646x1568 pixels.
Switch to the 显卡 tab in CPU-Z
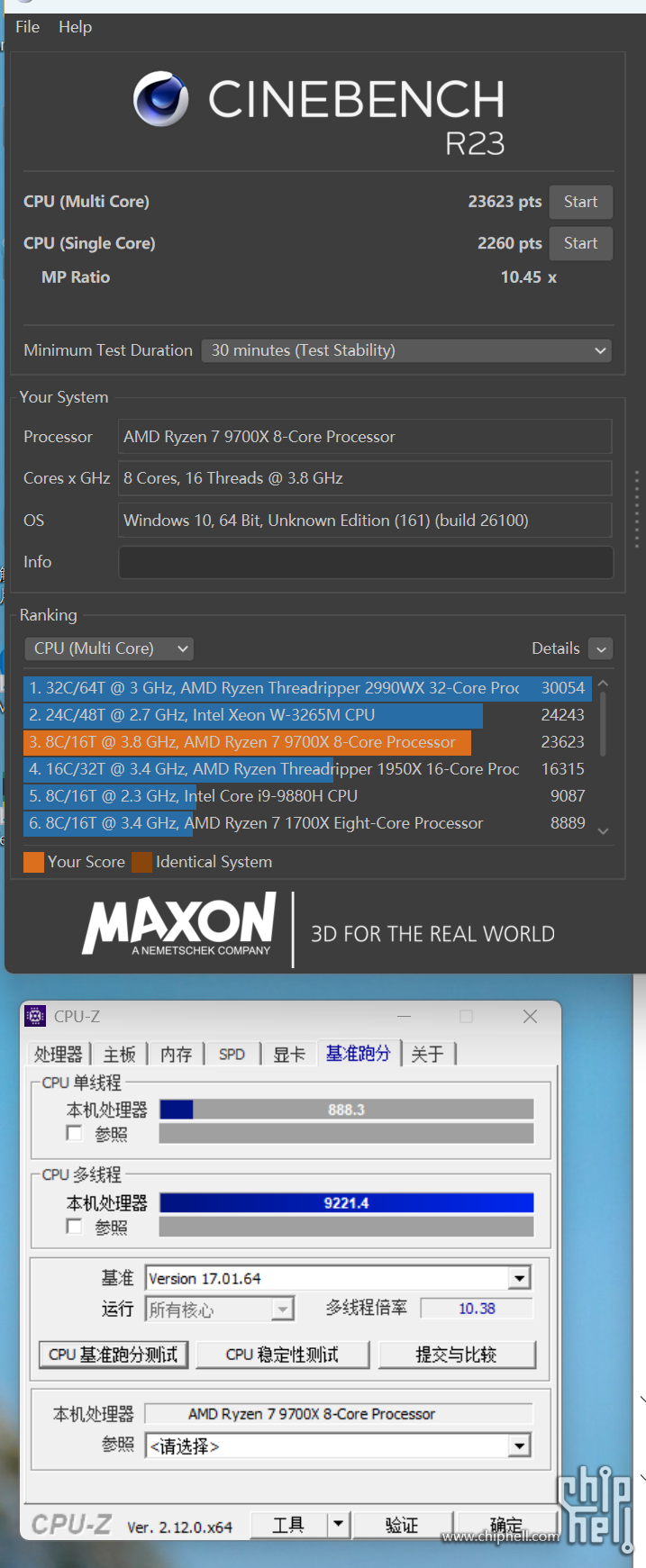click(289, 1054)
